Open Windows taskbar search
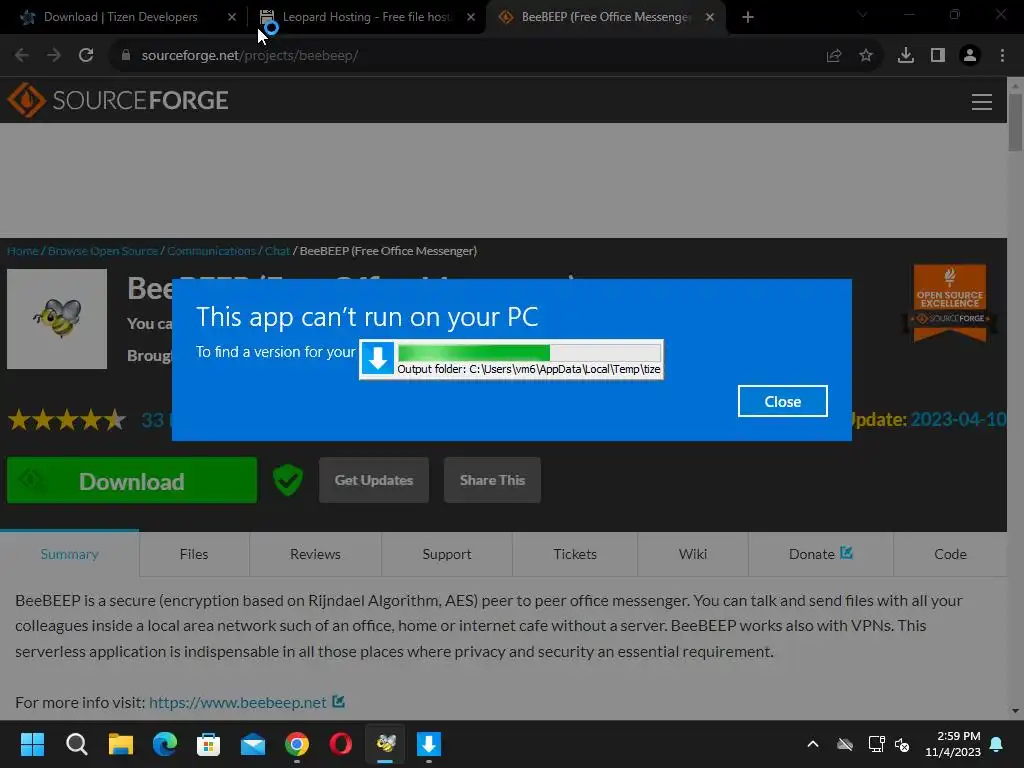Image resolution: width=1024 pixels, height=768 pixels. coord(76,744)
